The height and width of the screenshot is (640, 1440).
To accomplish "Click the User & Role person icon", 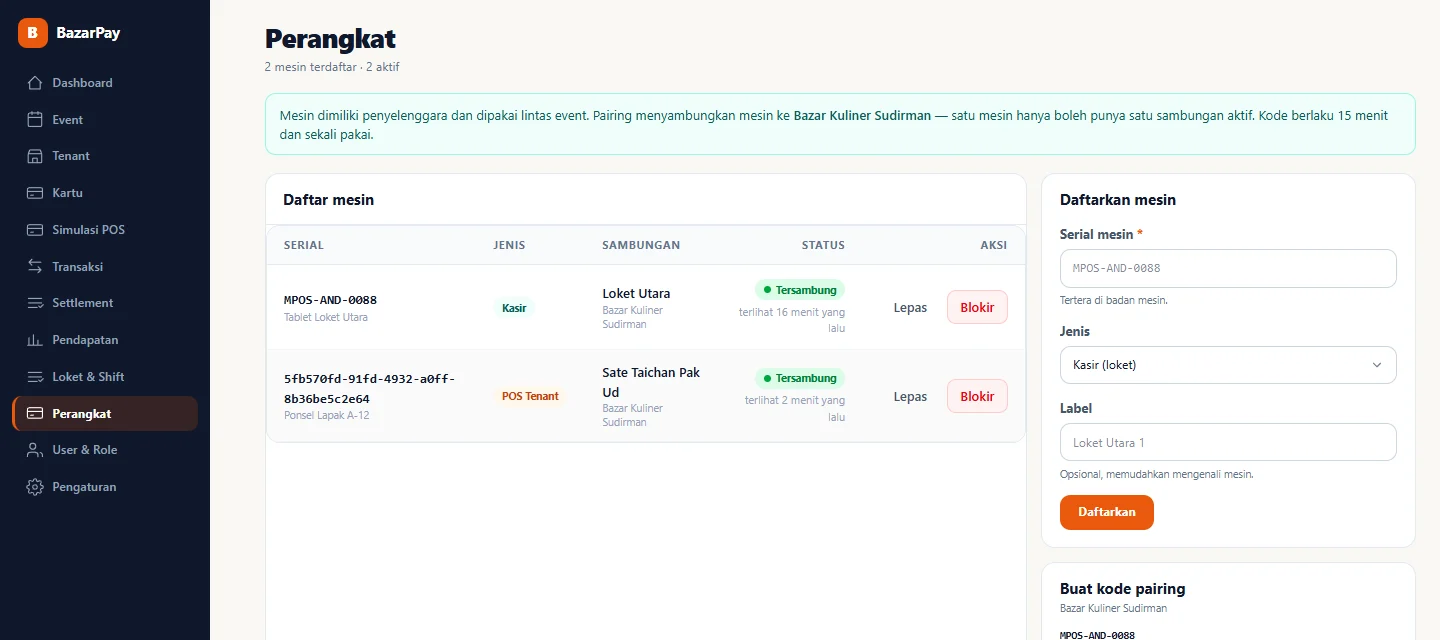I will pyautogui.click(x=35, y=450).
